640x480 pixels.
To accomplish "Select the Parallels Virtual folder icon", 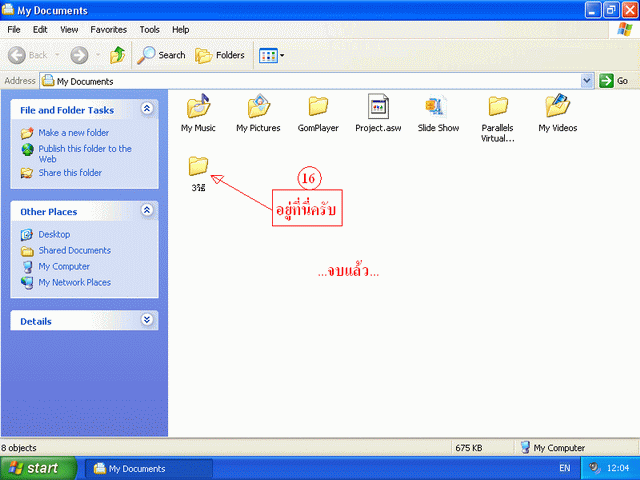I will pos(498,106).
